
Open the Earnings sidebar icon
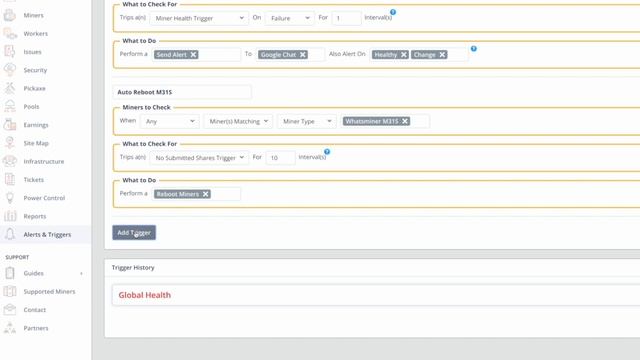pyautogui.click(x=9, y=125)
